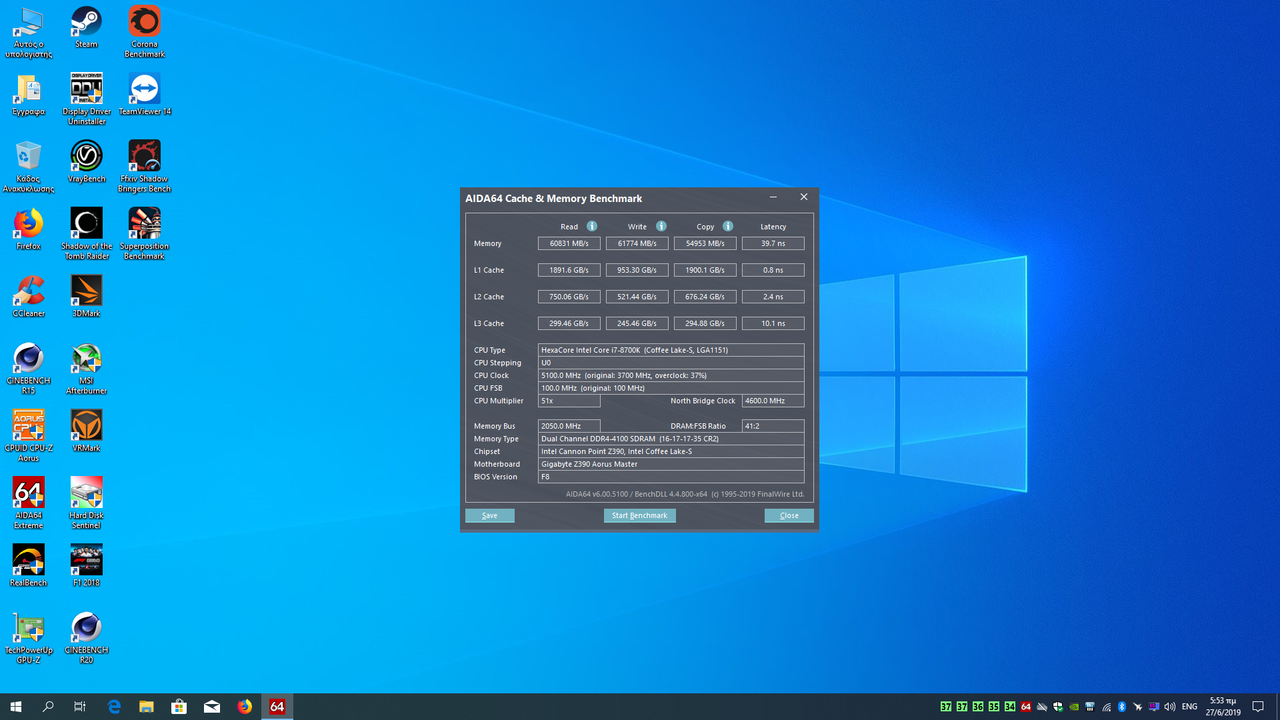
Task: Open the Steam desktop icon
Action: click(86, 27)
